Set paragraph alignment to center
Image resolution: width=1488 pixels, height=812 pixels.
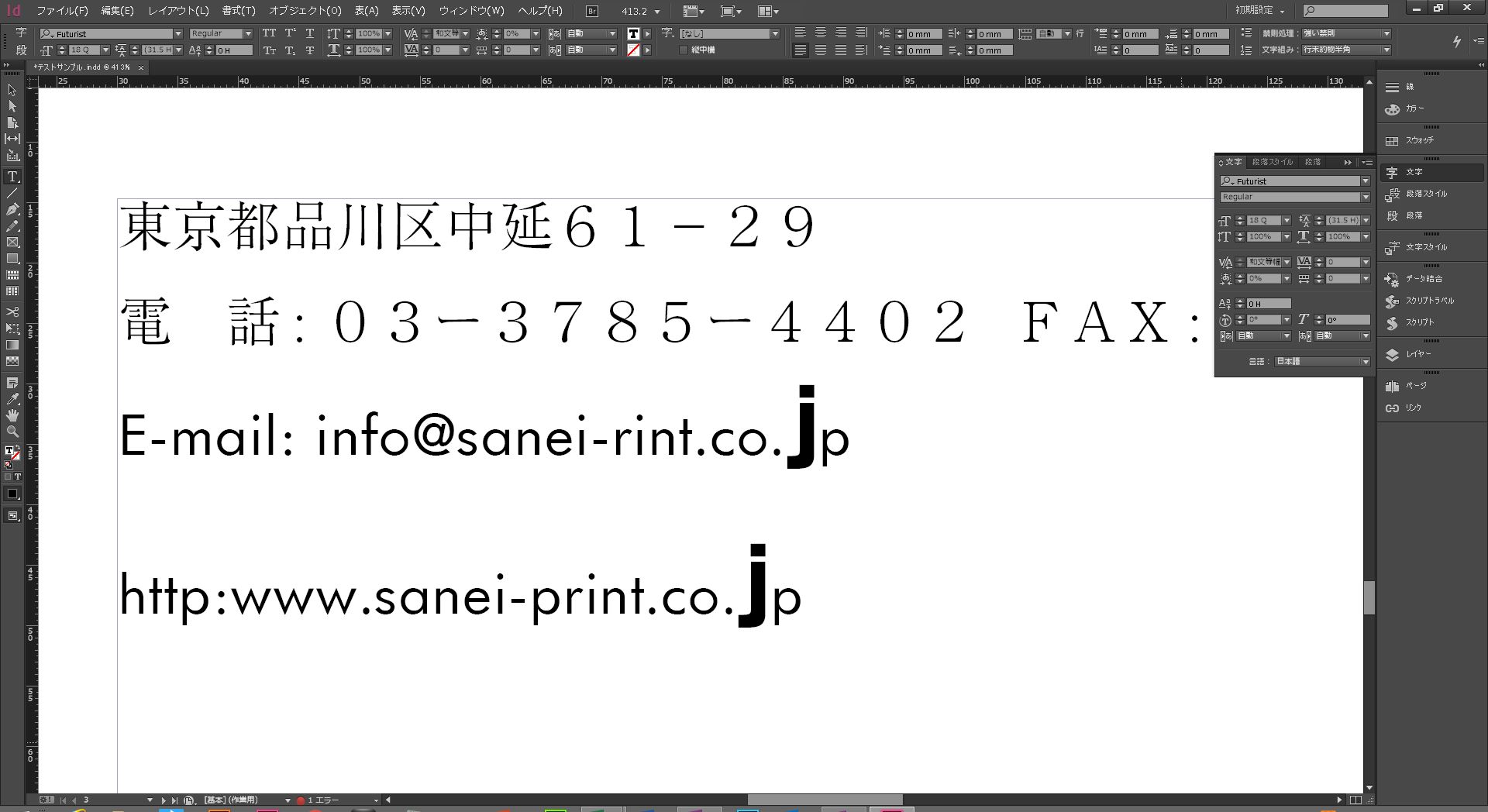[820, 33]
